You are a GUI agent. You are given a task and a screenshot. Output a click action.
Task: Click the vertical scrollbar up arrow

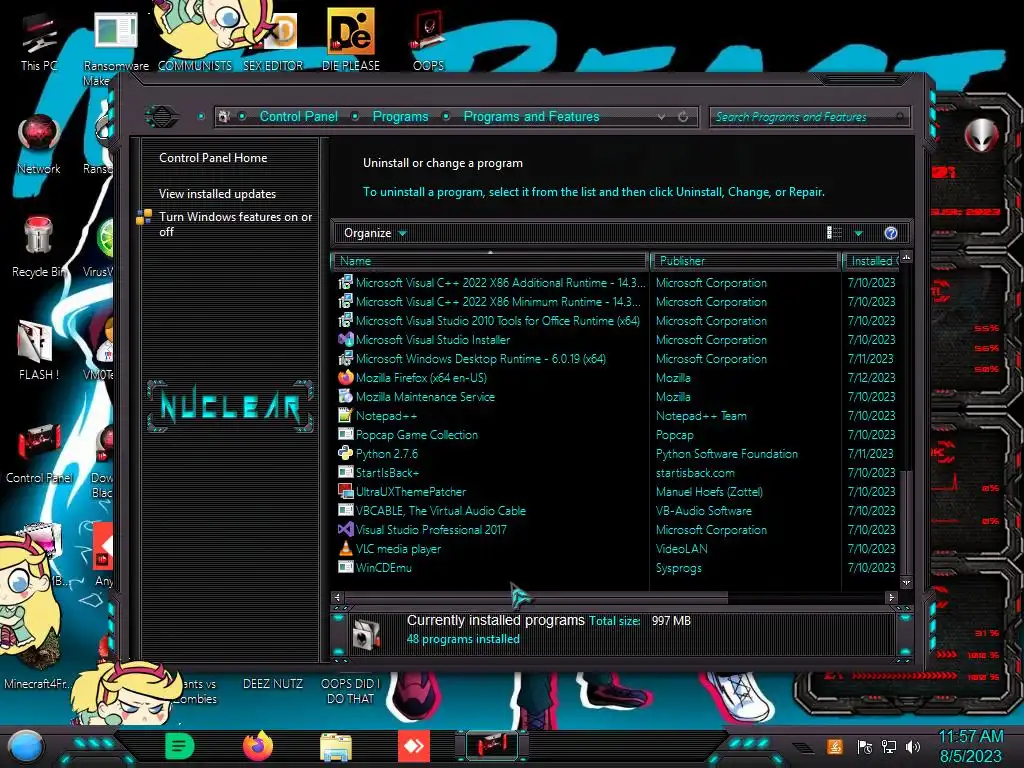tap(906, 258)
